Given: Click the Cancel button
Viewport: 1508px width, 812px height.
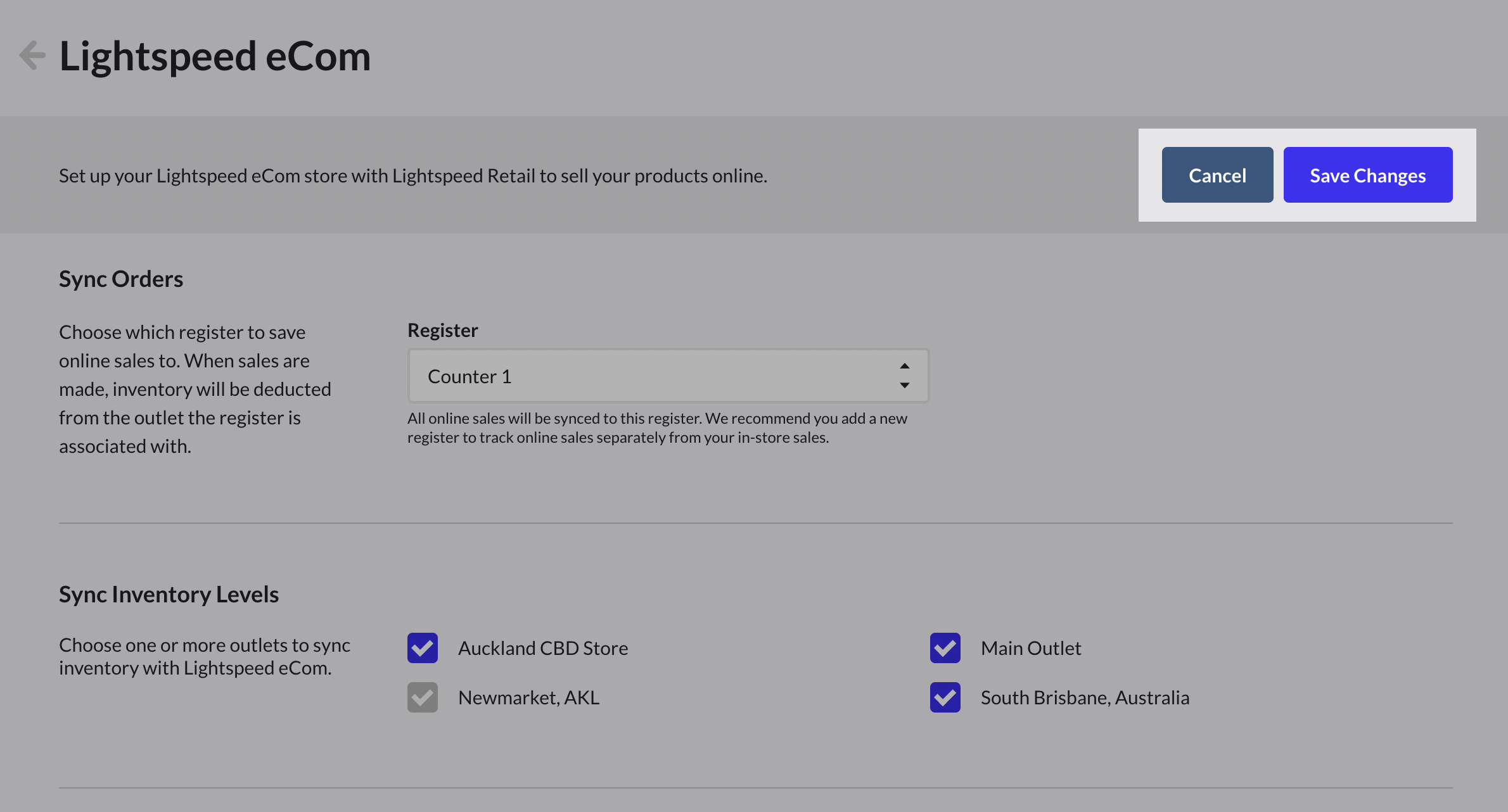Looking at the screenshot, I should click(1217, 175).
